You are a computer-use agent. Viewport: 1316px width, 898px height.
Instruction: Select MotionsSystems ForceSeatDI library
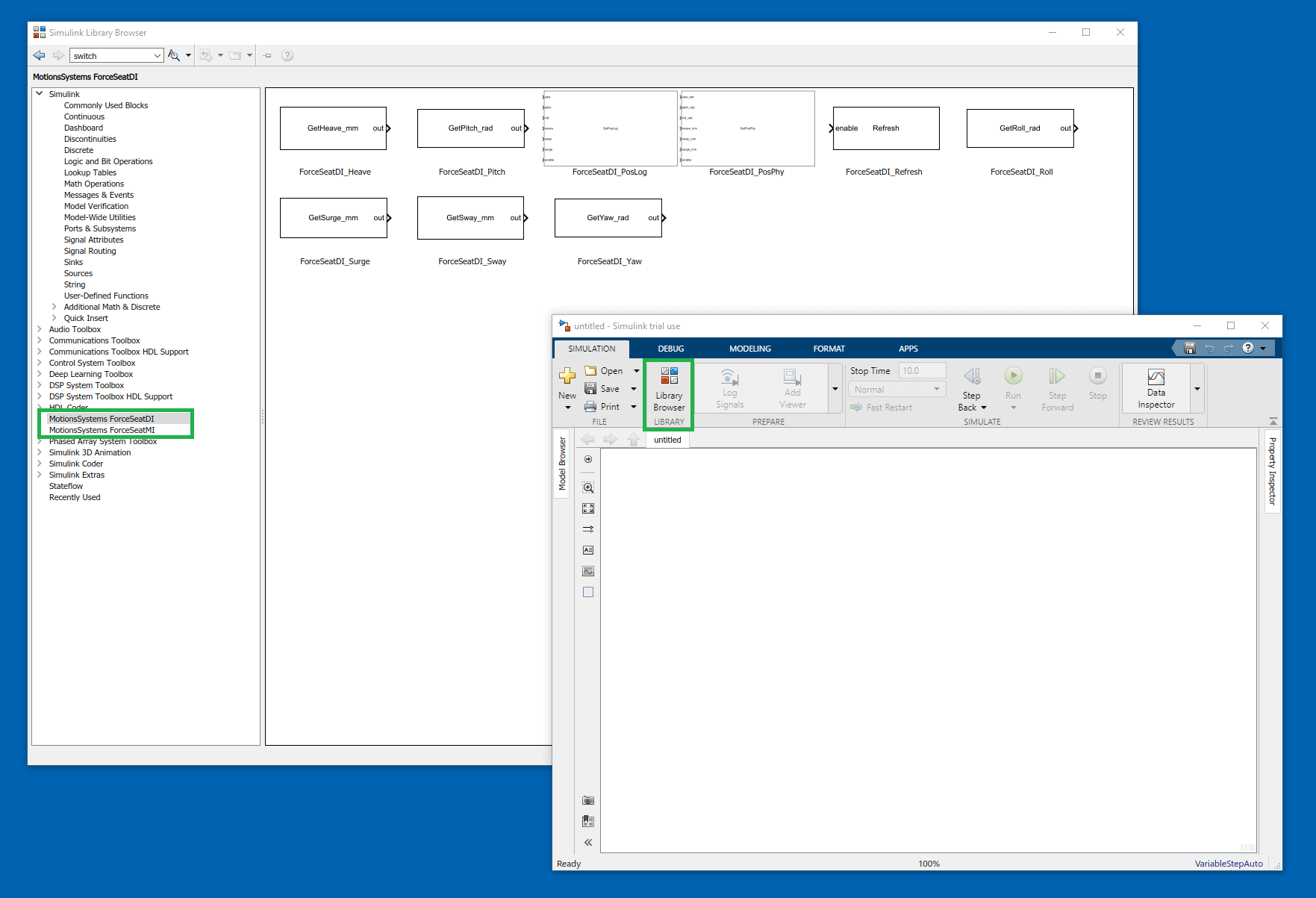coord(102,419)
